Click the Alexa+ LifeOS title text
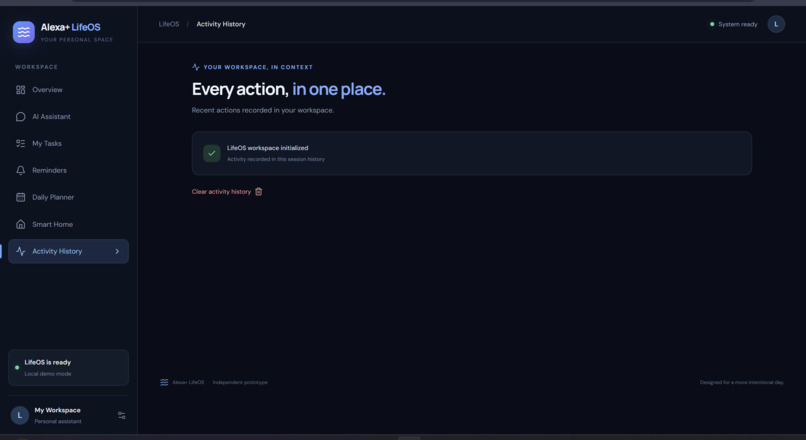 click(x=71, y=27)
